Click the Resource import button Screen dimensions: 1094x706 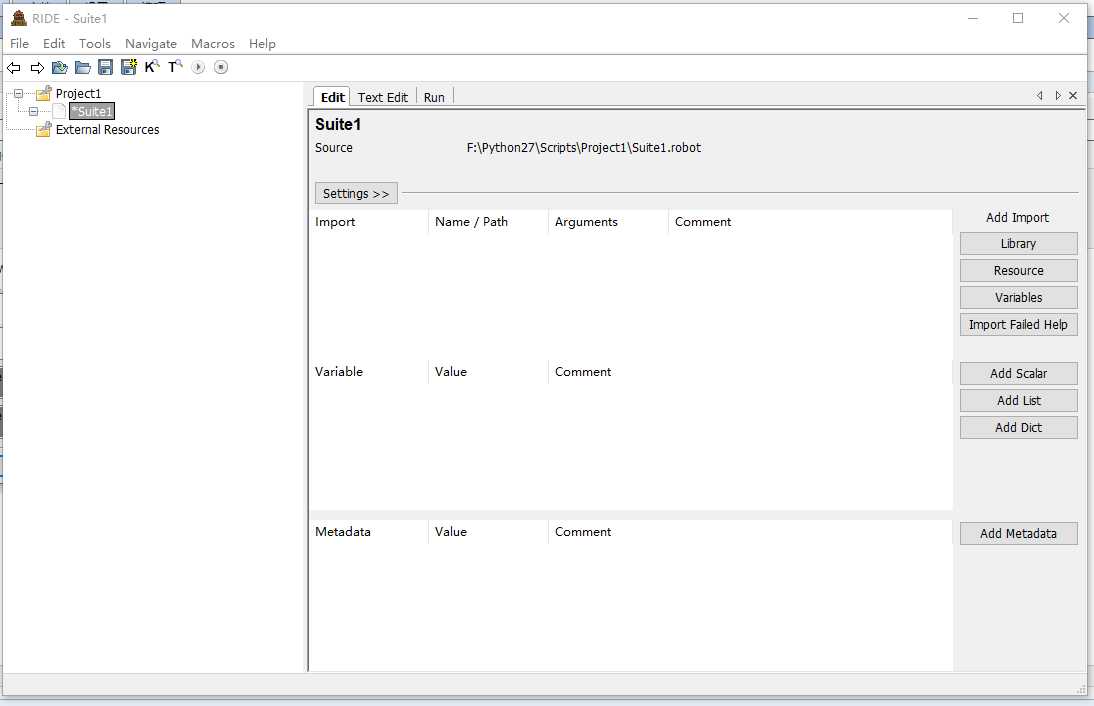[x=1018, y=271]
